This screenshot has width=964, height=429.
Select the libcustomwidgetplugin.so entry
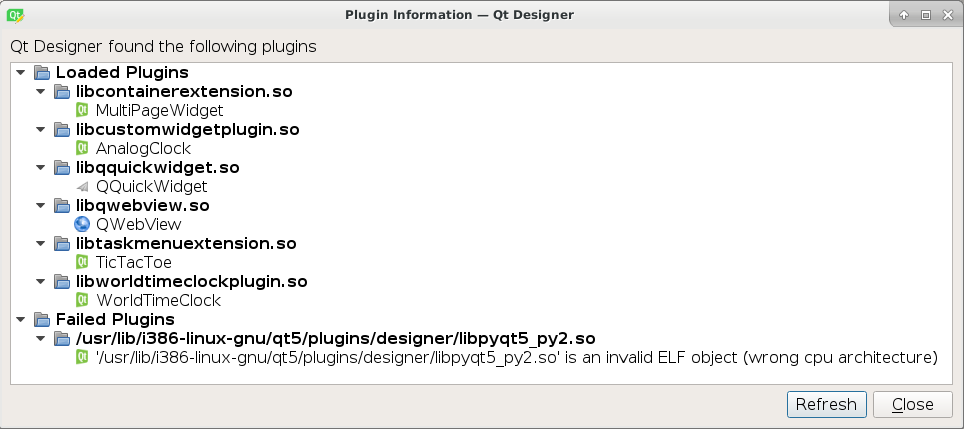[x=188, y=130]
